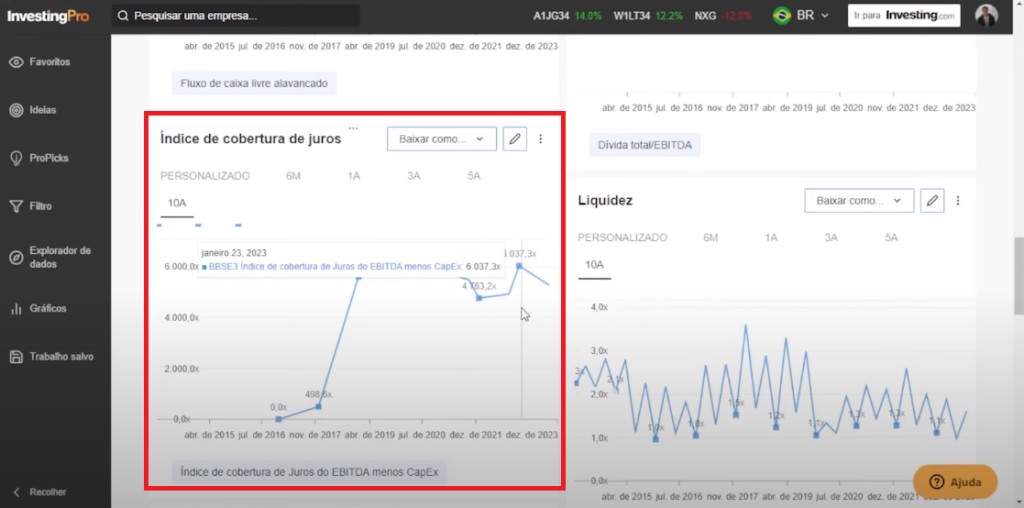This screenshot has width=1024, height=508.
Task: Toggle Índice de cobertura de Juros do EBITDA legend
Action: (x=308, y=471)
